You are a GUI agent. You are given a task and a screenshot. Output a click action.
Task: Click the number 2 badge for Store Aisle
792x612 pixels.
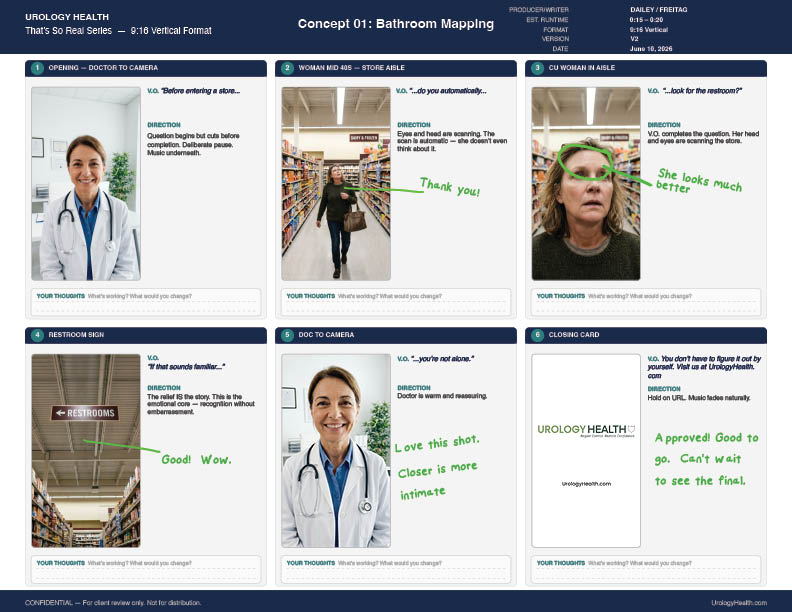tap(287, 68)
